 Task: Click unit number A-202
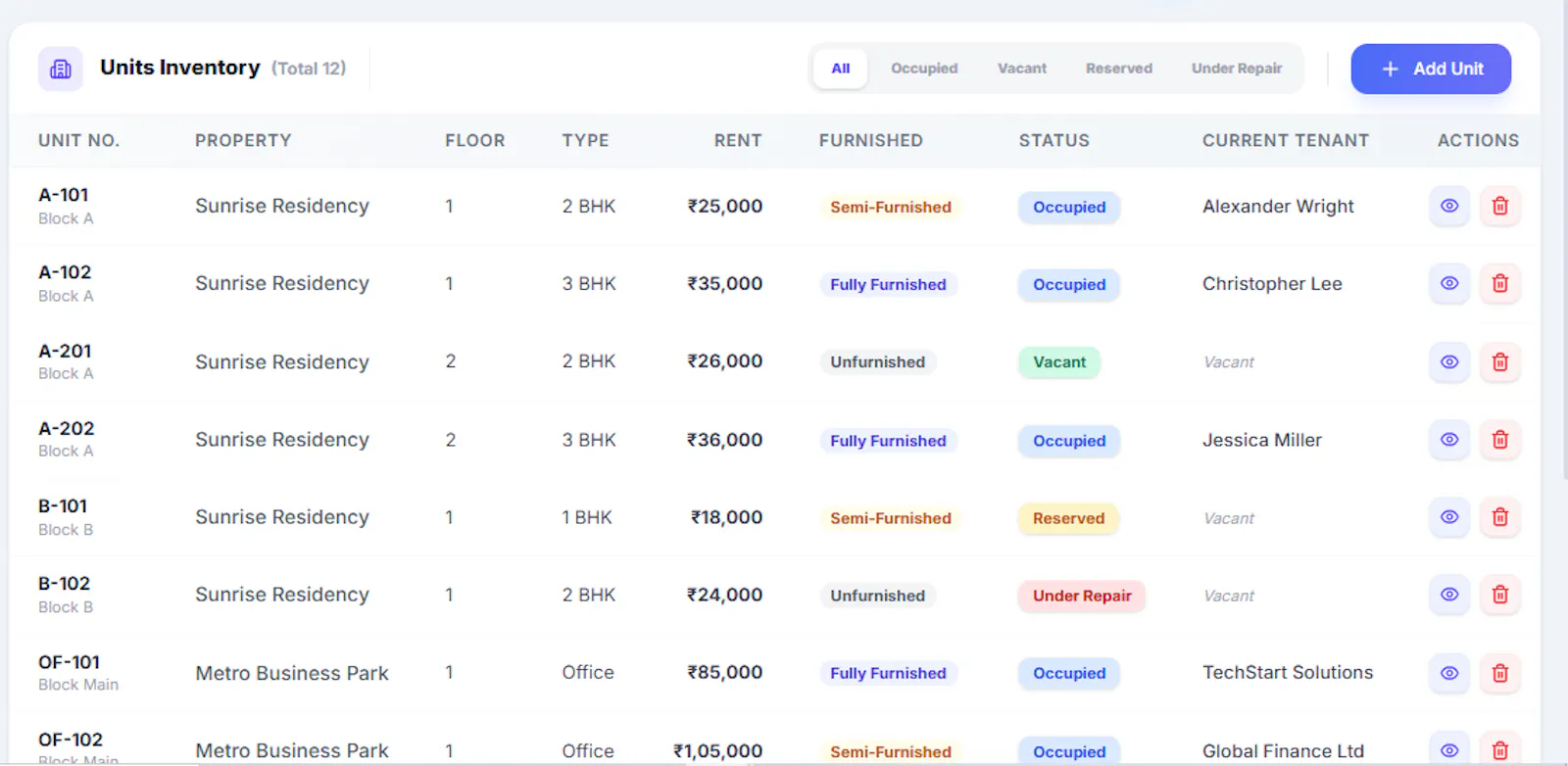tap(67, 428)
